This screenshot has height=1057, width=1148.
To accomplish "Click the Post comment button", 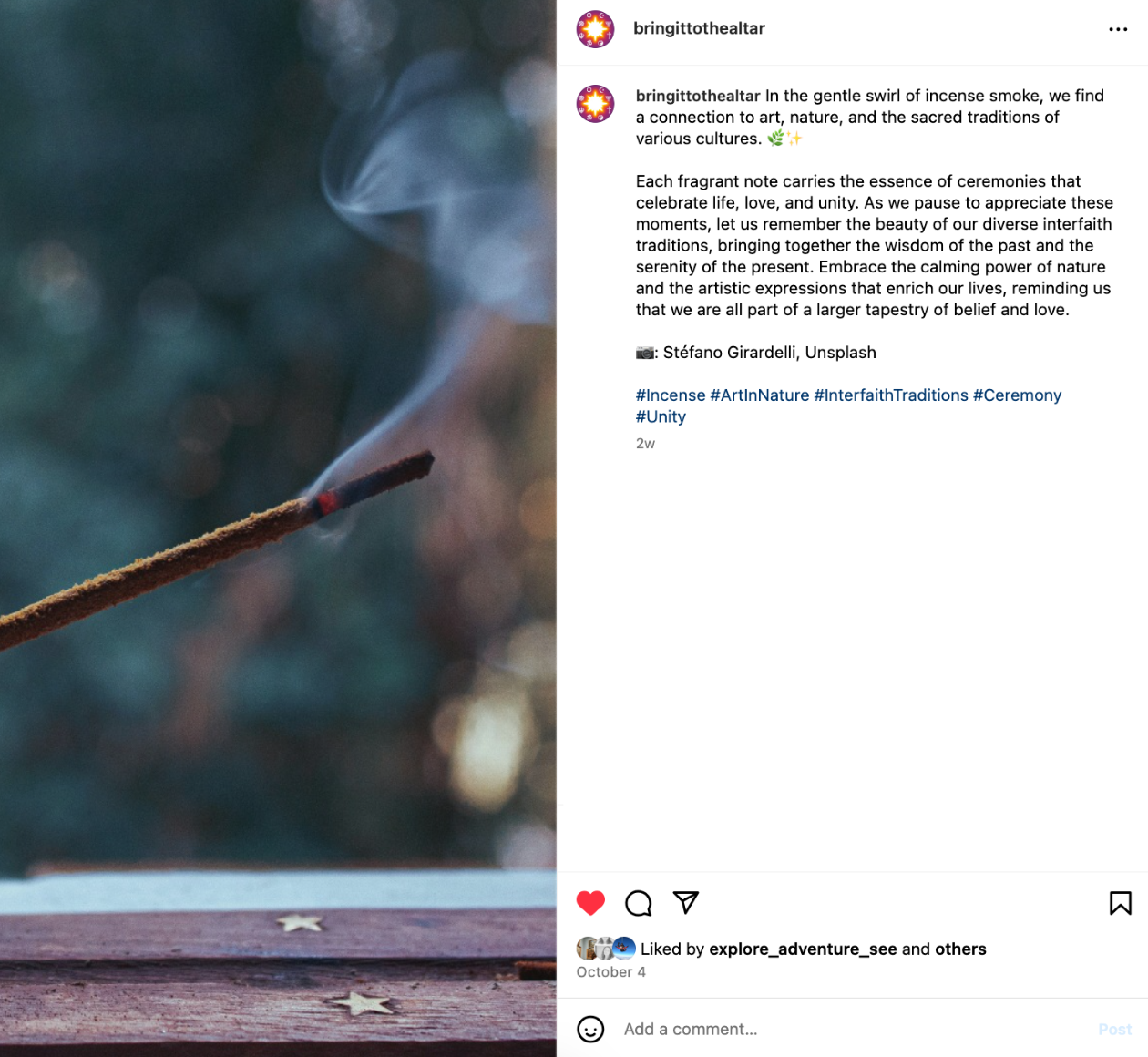I will 1114,1029.
